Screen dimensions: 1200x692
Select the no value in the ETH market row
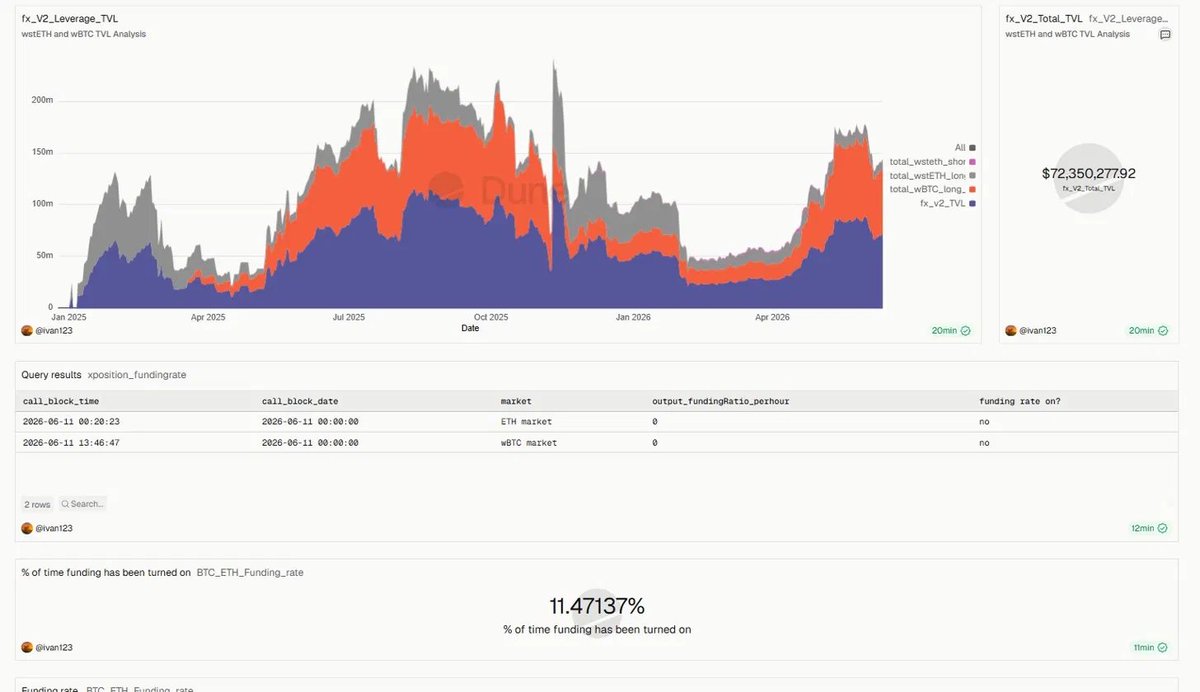pyautogui.click(x=985, y=421)
